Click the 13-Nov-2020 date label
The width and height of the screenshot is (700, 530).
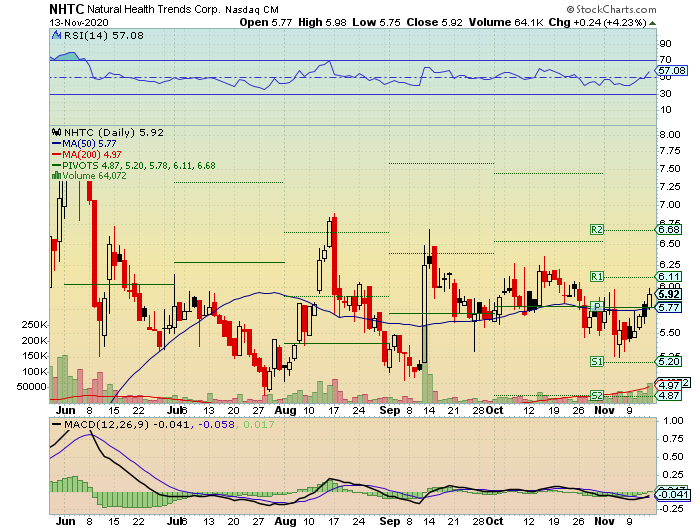coord(79,23)
